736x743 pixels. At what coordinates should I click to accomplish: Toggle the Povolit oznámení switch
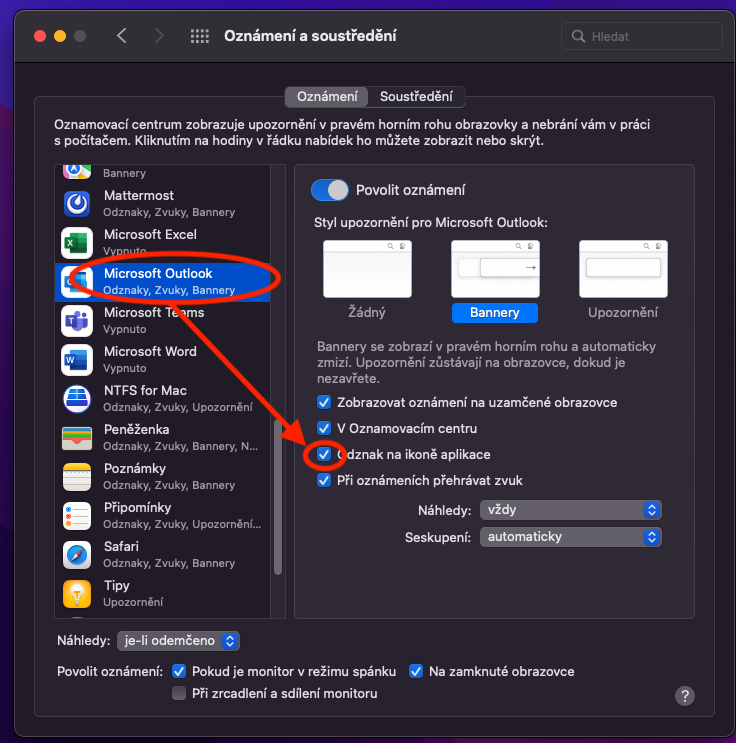pos(330,190)
